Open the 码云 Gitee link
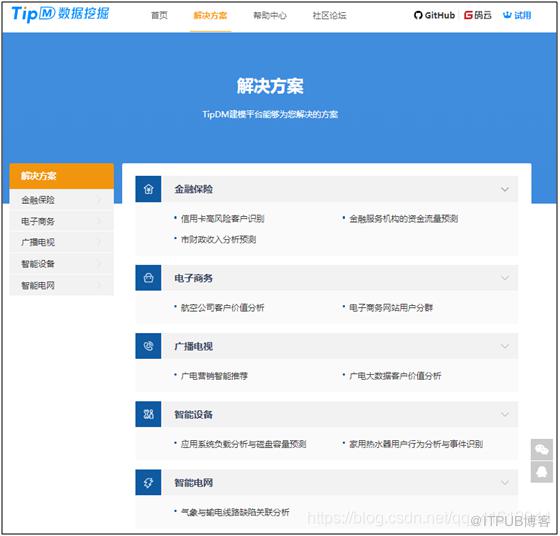Image resolution: width=560 pixels, height=536 pixels. (x=478, y=15)
